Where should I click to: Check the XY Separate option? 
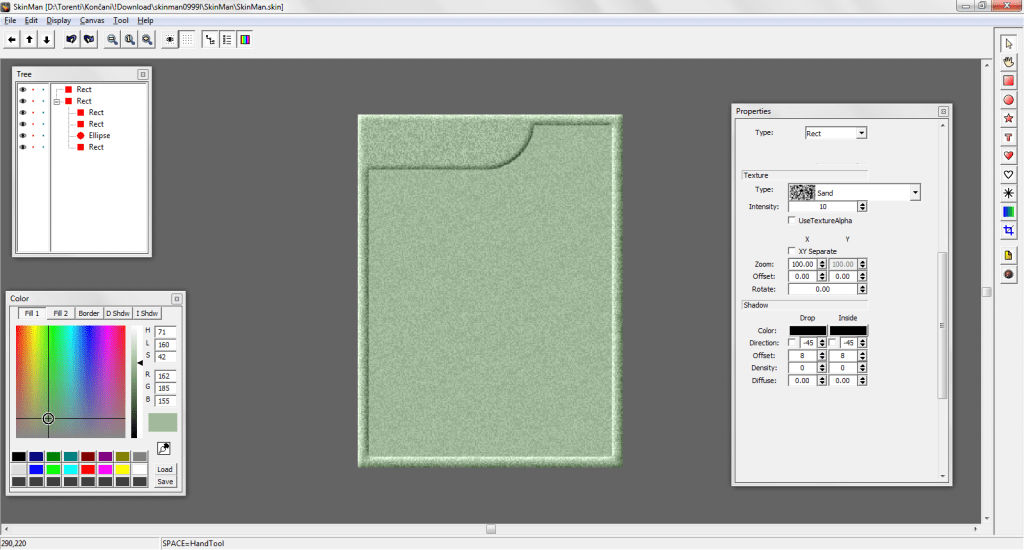coord(792,251)
